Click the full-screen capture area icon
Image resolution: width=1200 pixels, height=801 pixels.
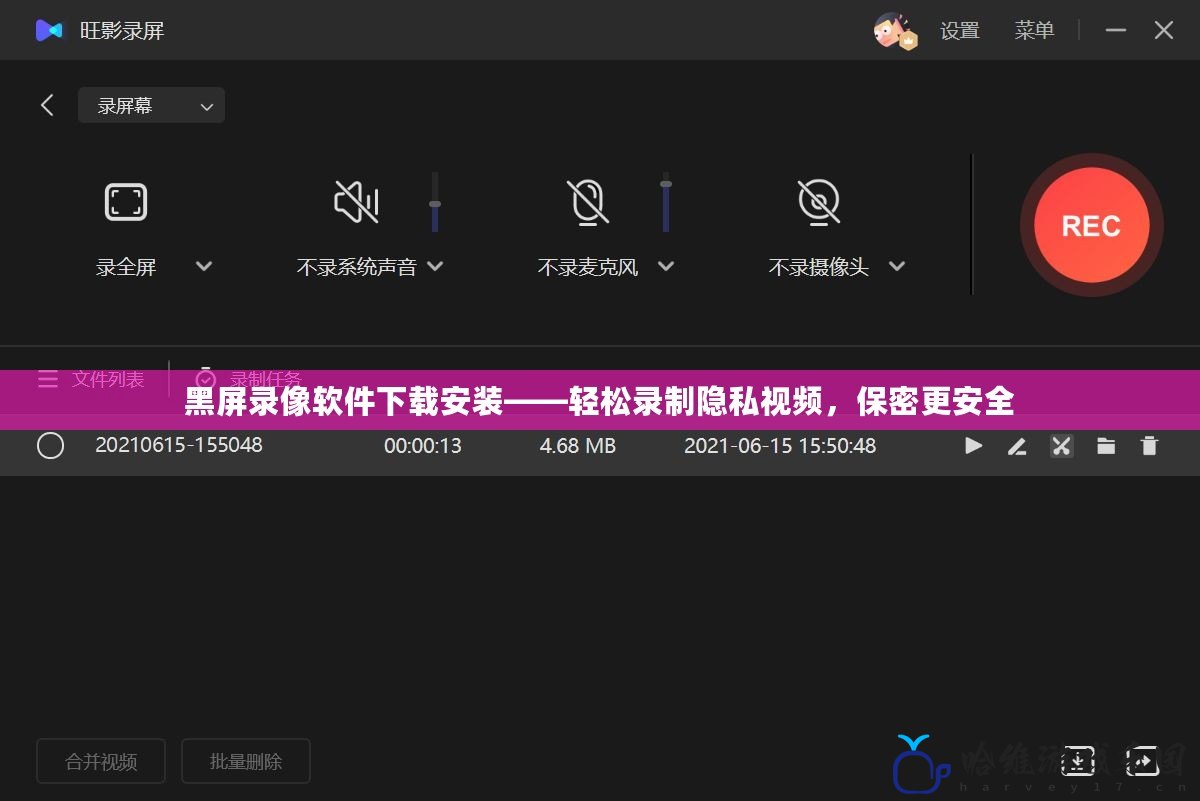point(126,202)
